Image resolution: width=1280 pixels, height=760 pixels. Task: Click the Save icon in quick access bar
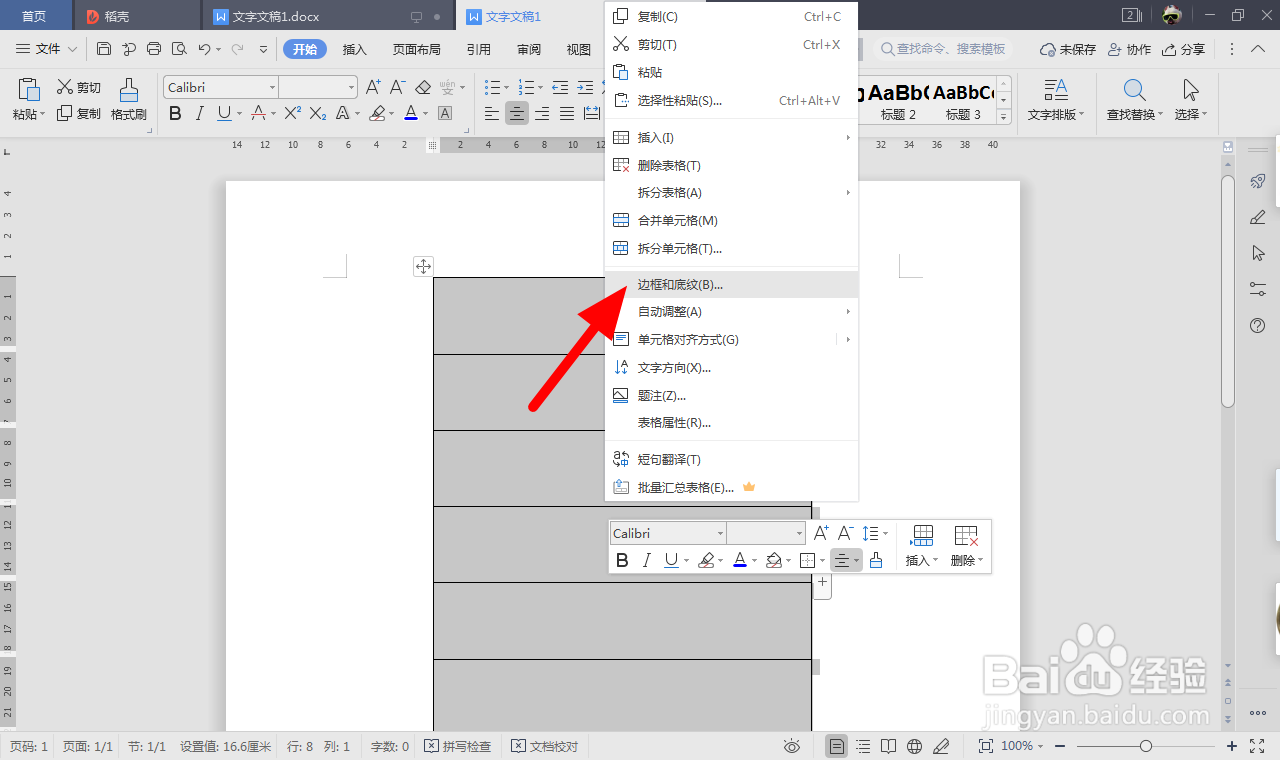pyautogui.click(x=104, y=49)
